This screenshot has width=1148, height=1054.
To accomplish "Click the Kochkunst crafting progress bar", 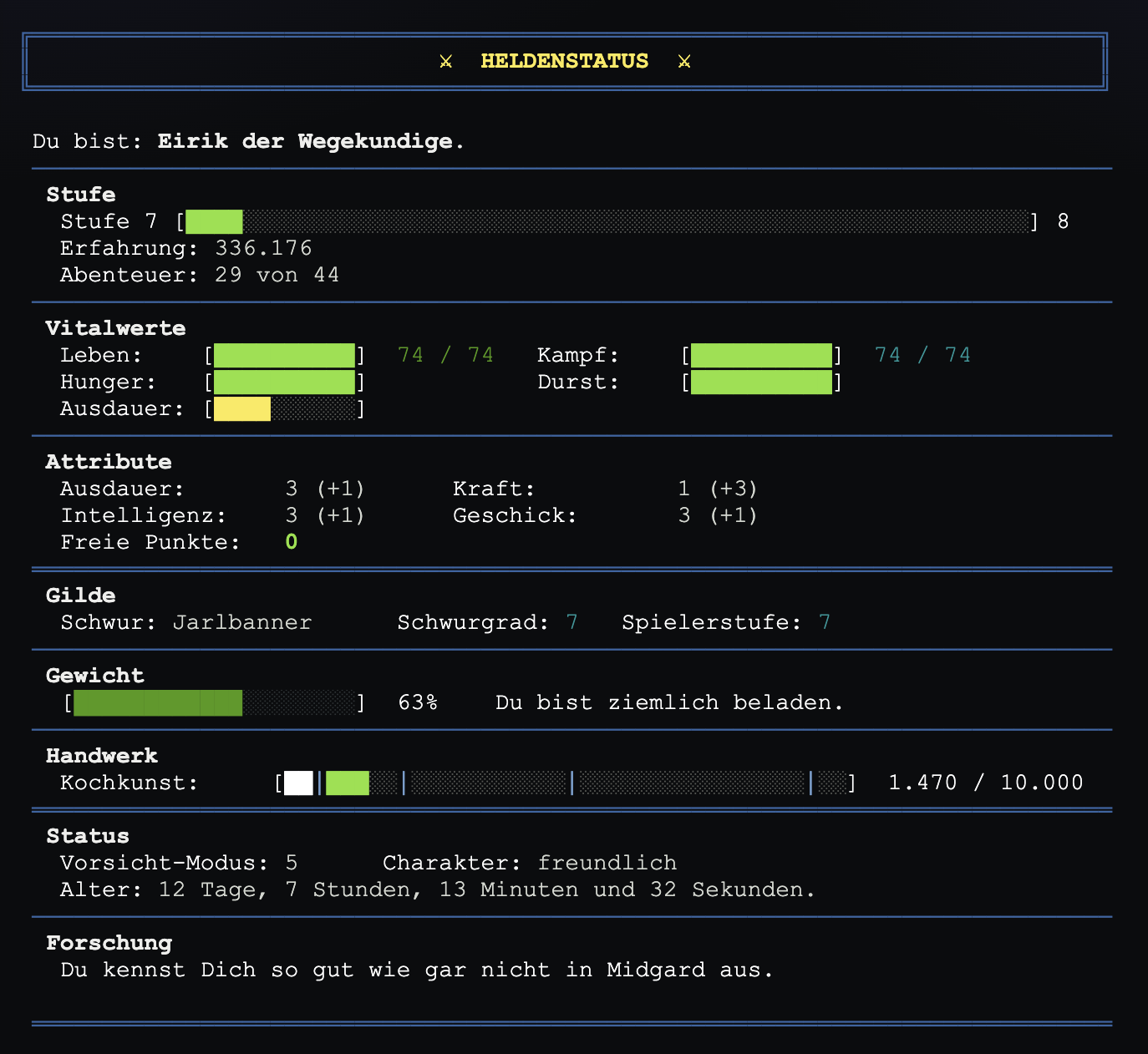I will point(566,783).
